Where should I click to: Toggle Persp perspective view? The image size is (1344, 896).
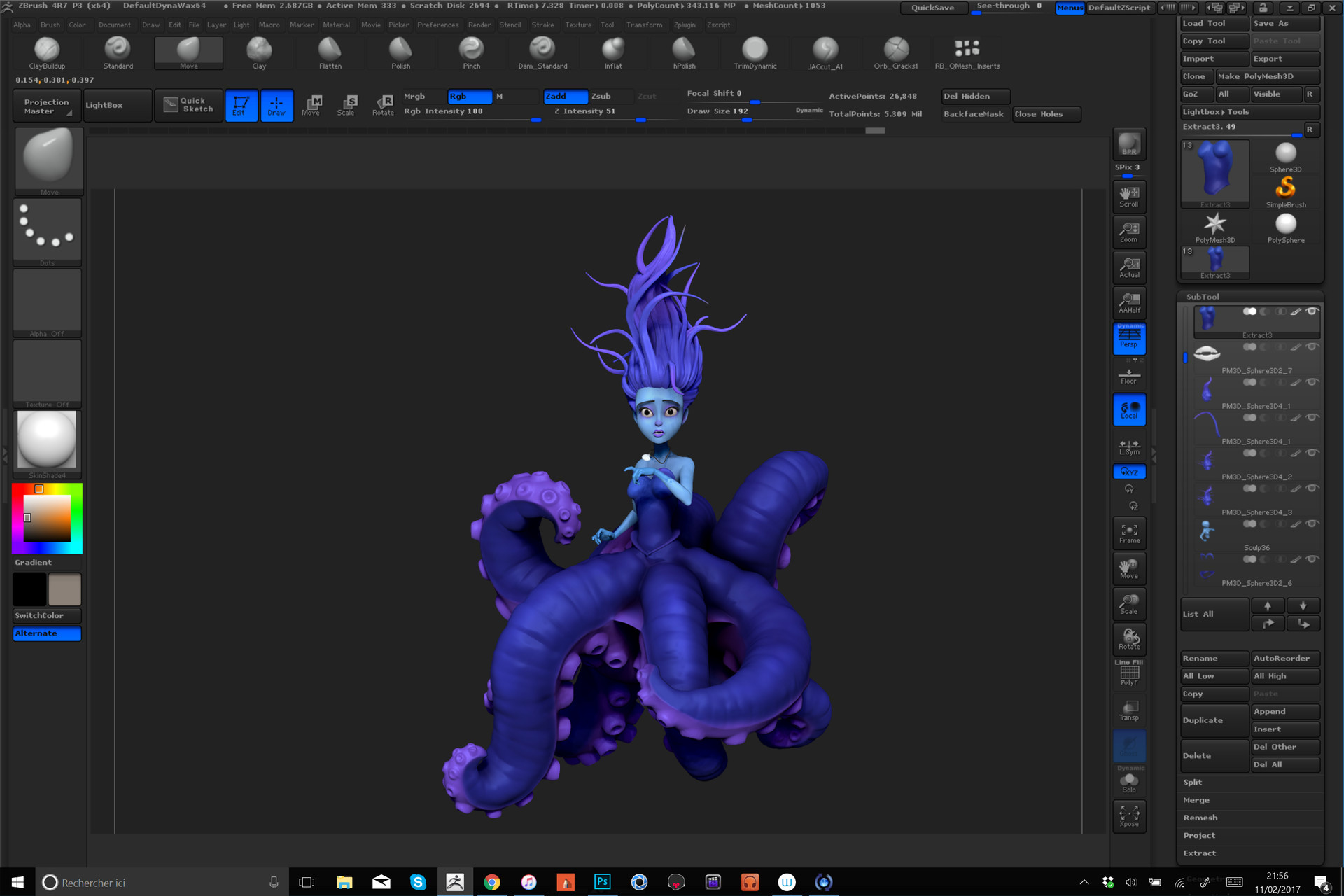1129,338
